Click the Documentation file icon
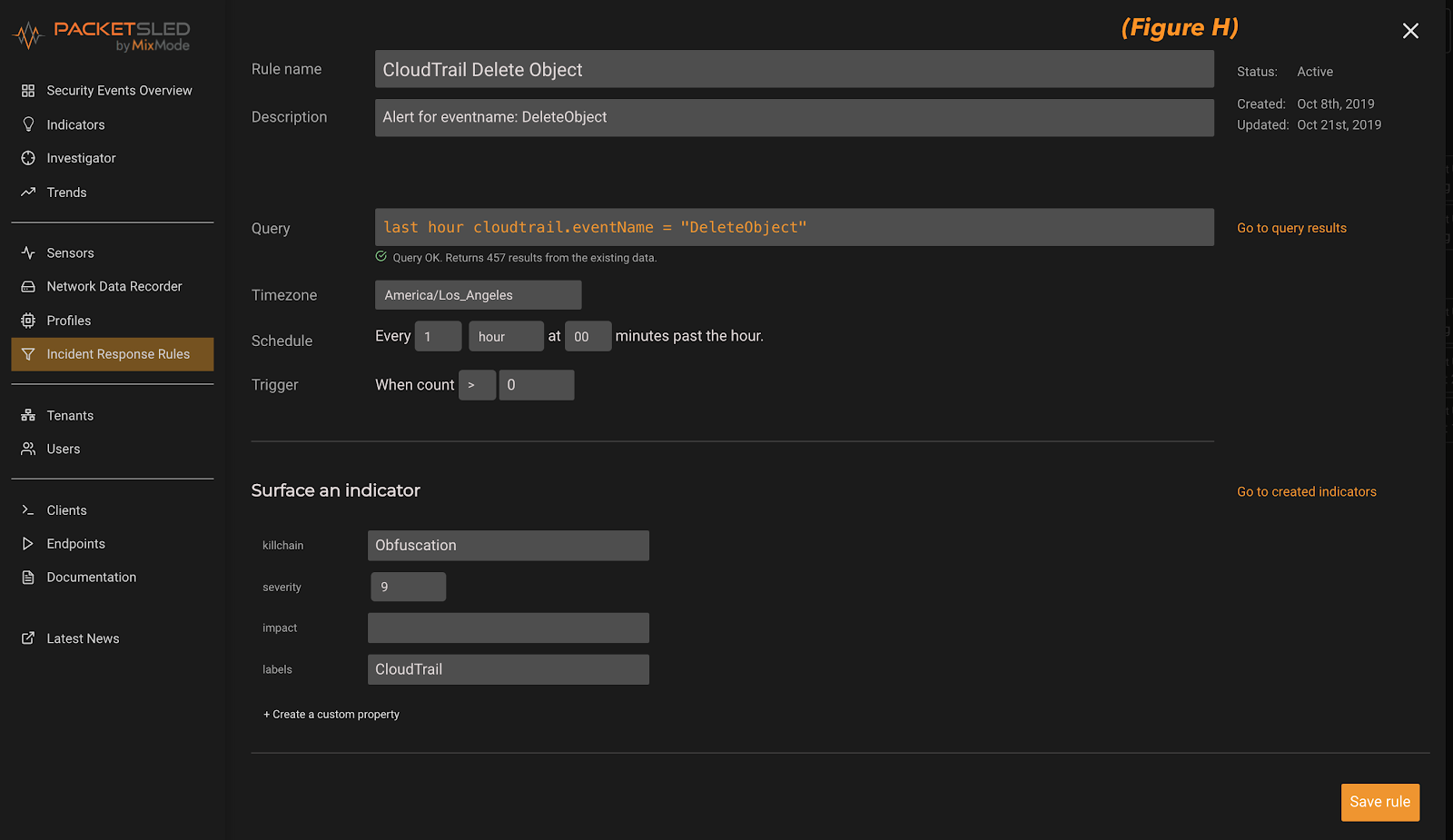Image resolution: width=1453 pixels, height=840 pixels. [x=28, y=578]
